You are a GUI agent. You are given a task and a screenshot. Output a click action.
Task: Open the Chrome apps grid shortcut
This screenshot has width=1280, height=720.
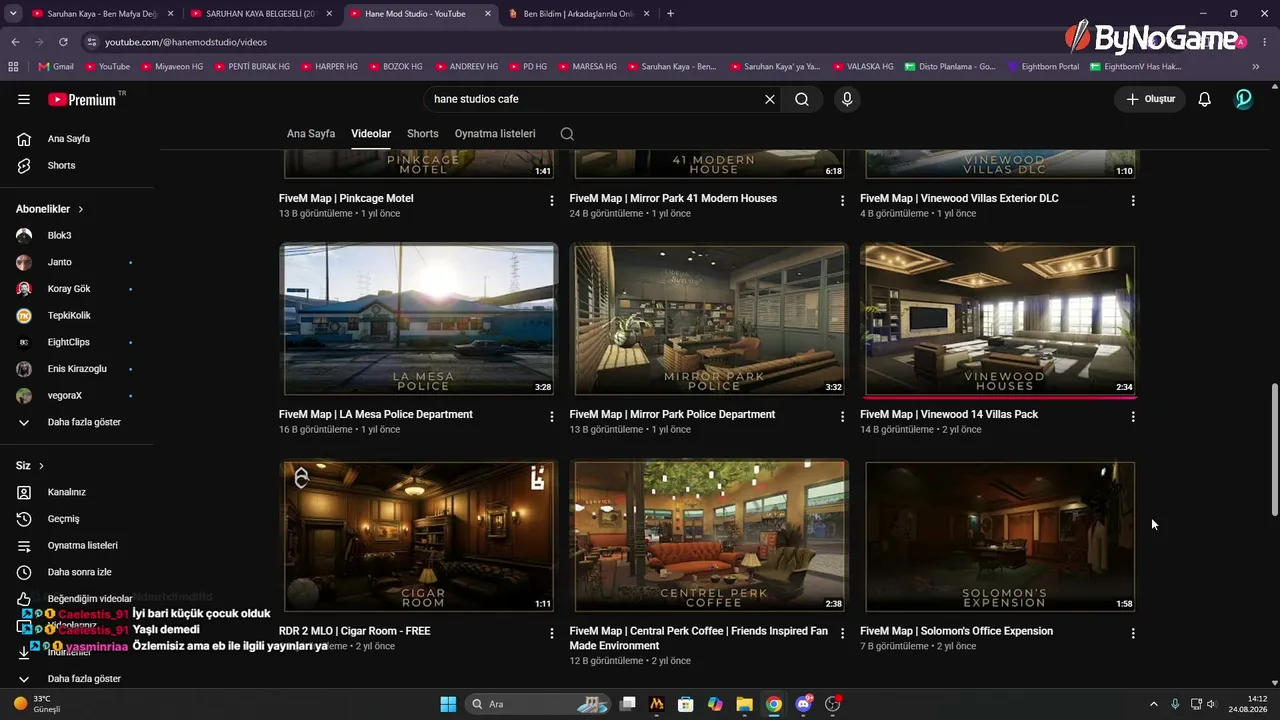coord(13,67)
